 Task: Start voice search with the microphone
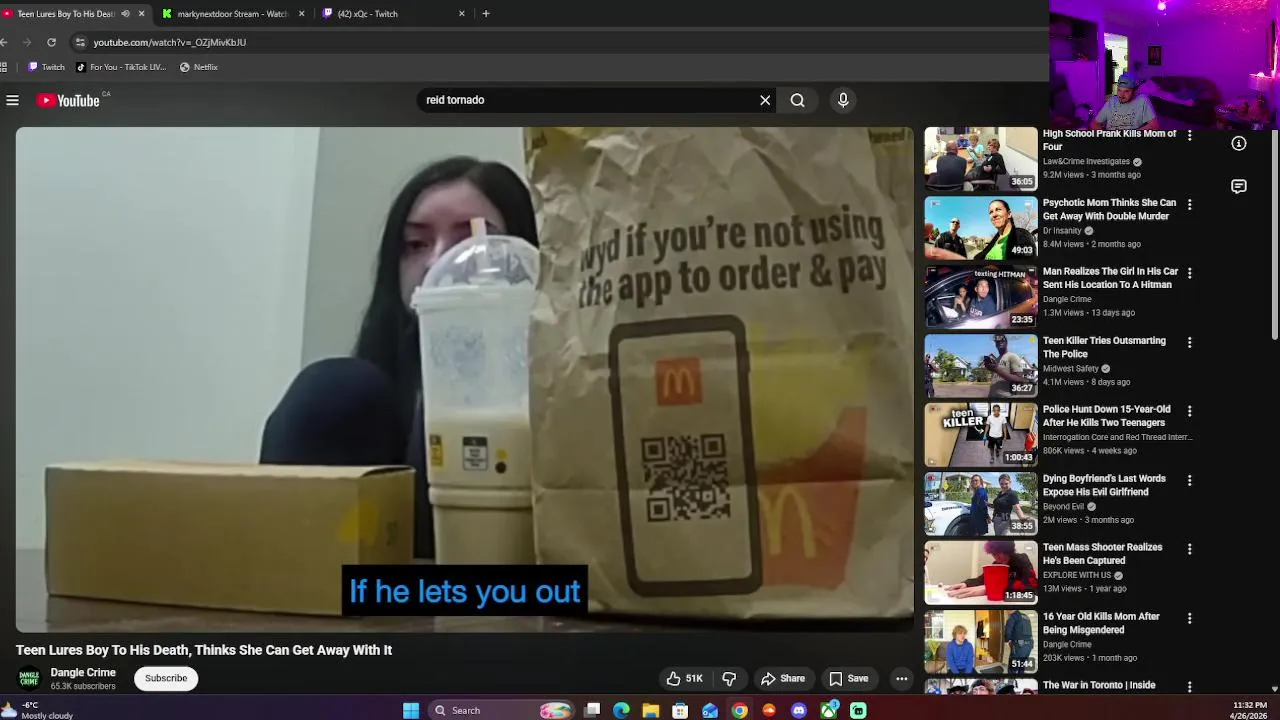(x=843, y=100)
